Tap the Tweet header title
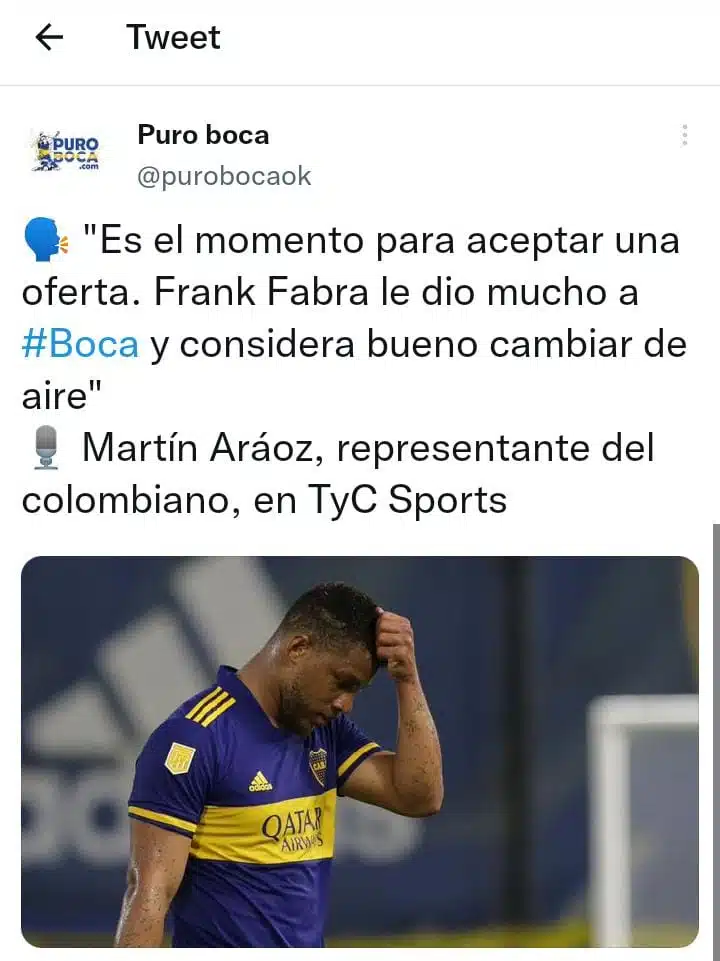 click(173, 37)
